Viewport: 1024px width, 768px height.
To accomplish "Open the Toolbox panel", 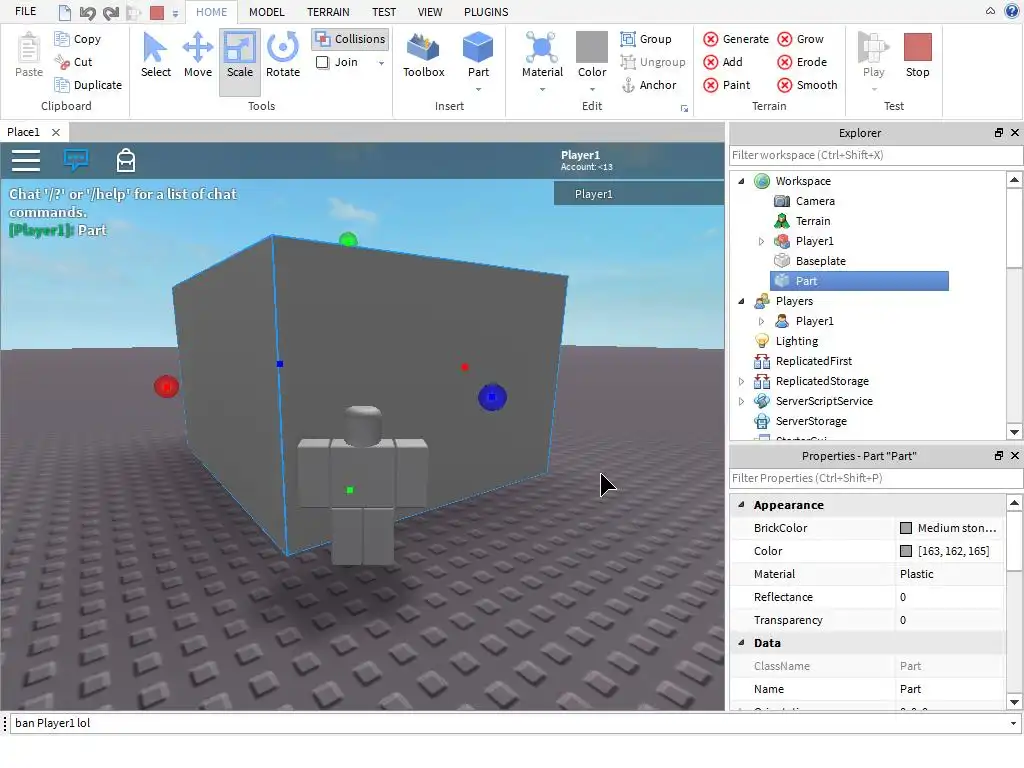I will [x=423, y=56].
